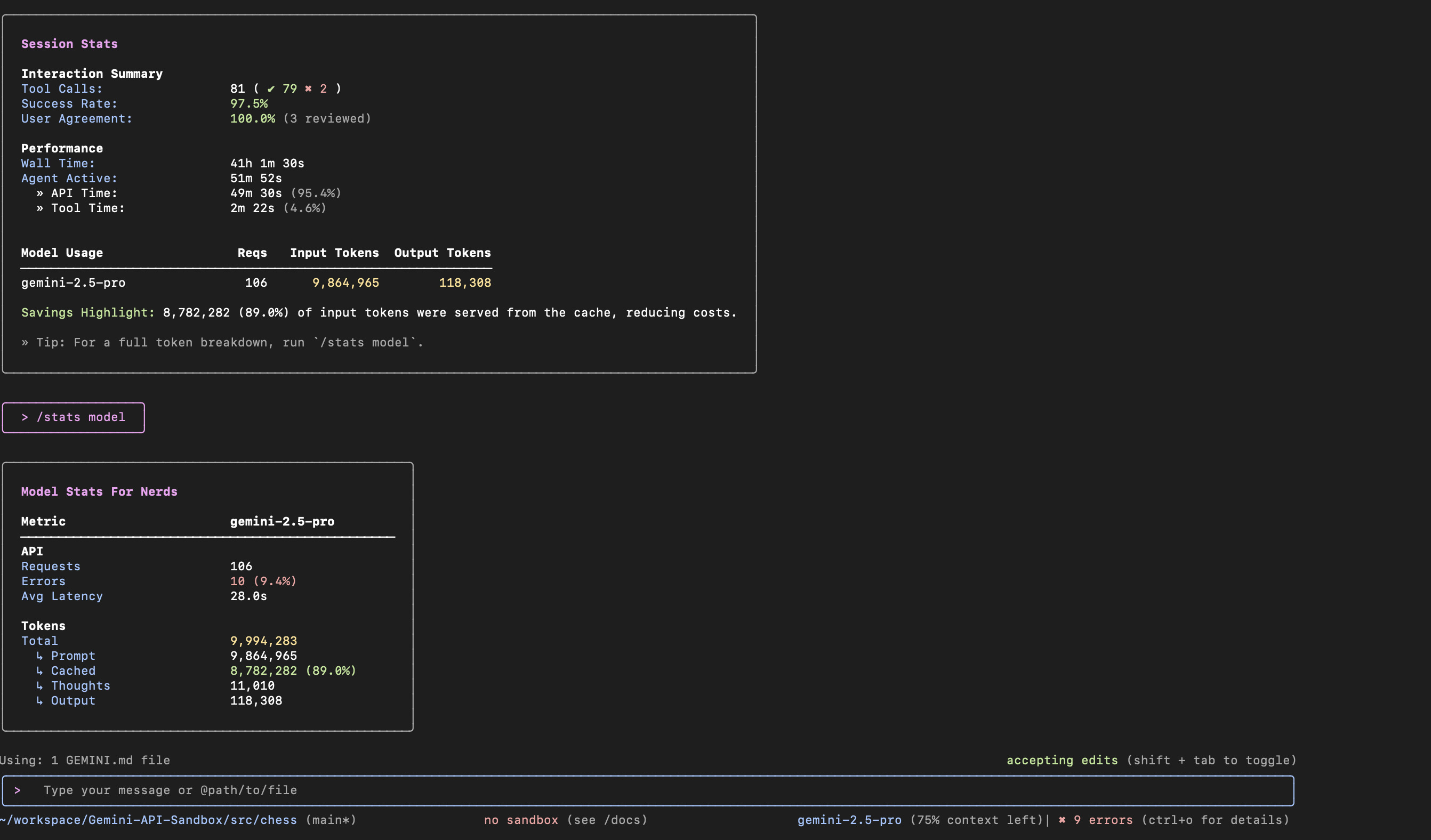Image resolution: width=1431 pixels, height=840 pixels.
Task: Click the 'gemini-2.5-pro' column header in Model Stats
Action: pos(282,522)
